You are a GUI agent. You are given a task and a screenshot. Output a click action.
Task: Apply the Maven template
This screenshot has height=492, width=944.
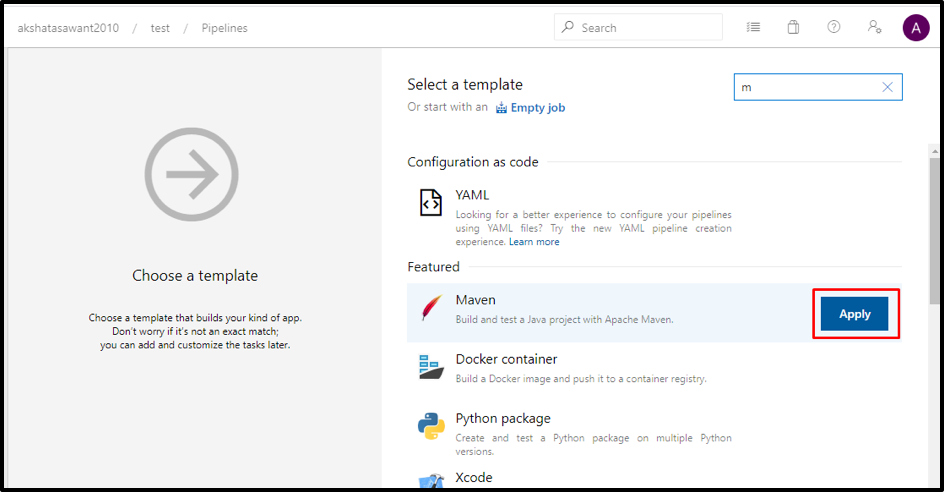[854, 314]
